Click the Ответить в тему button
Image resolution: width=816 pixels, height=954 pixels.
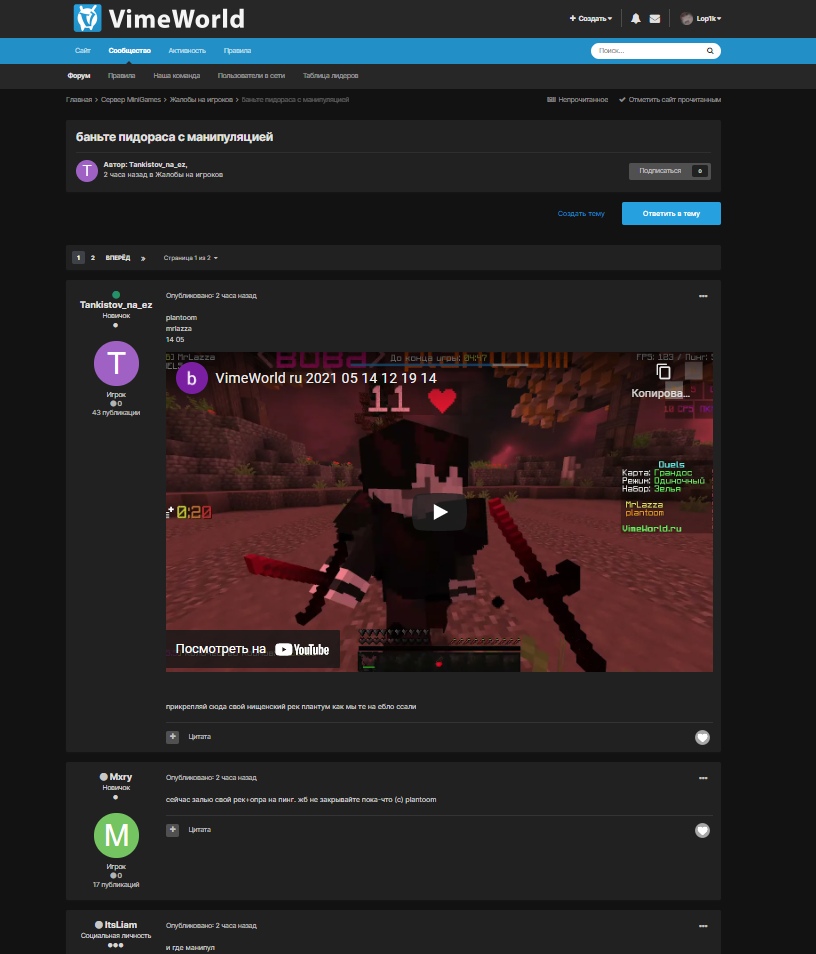tap(671, 214)
